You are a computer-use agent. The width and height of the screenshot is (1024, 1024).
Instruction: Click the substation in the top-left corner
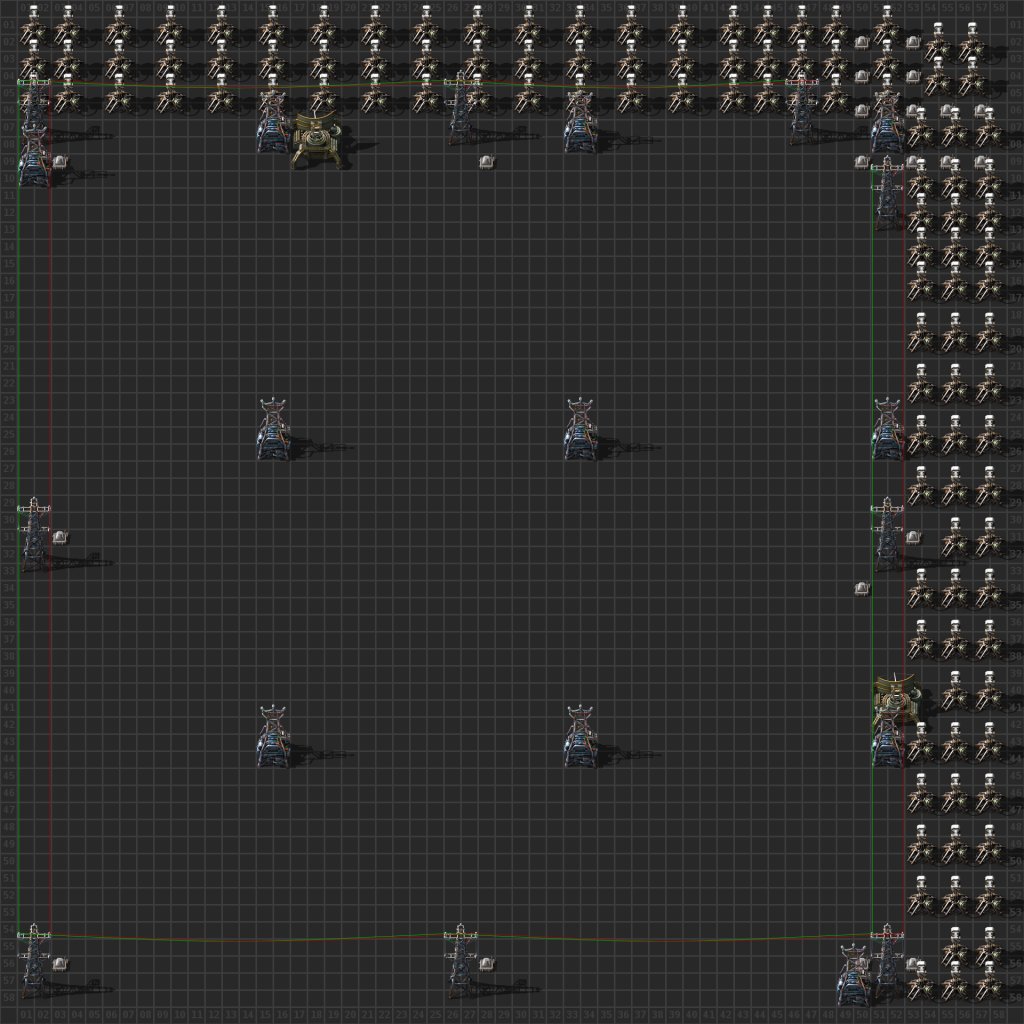(x=35, y=160)
